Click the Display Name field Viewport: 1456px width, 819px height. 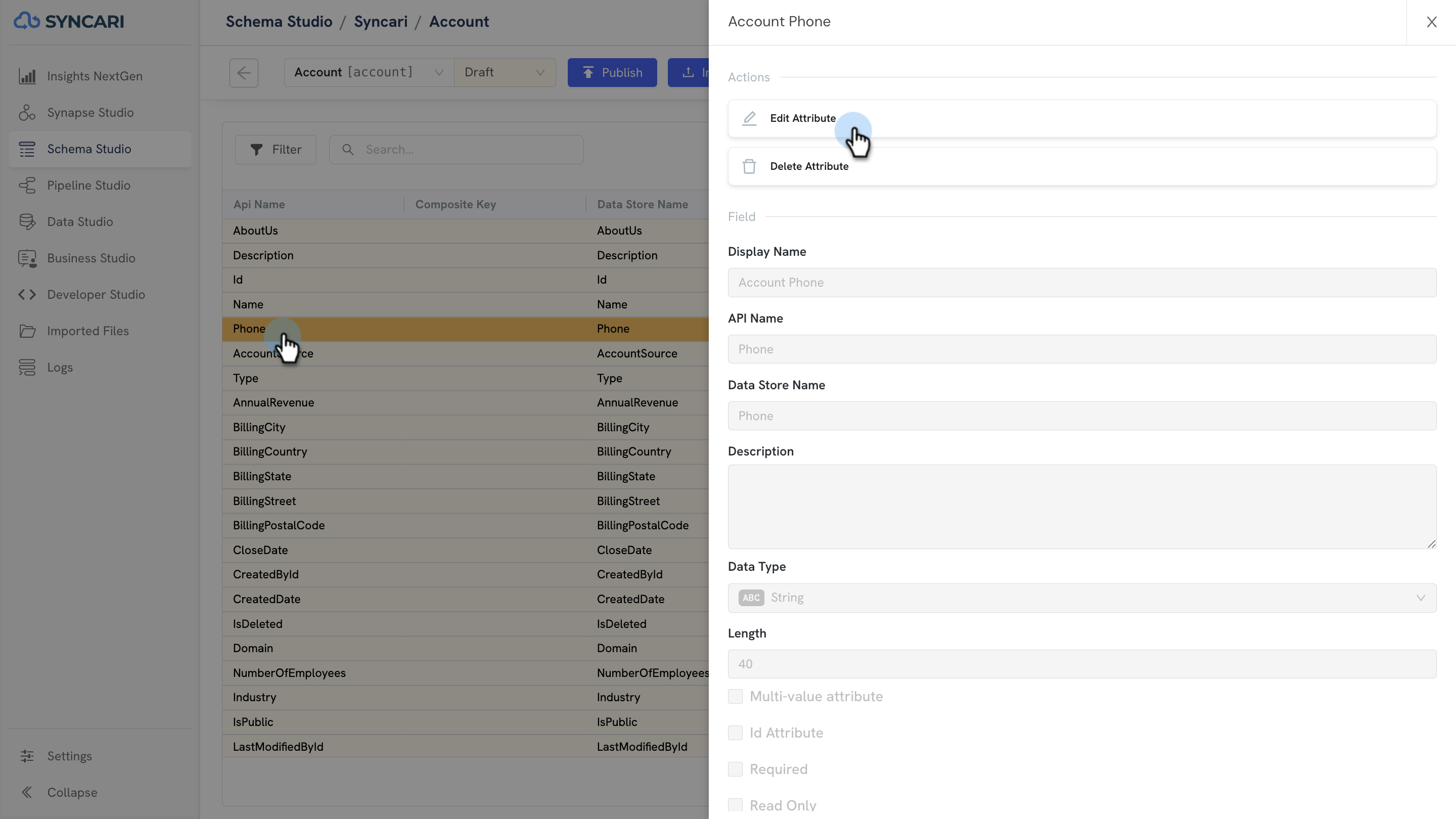click(1082, 283)
